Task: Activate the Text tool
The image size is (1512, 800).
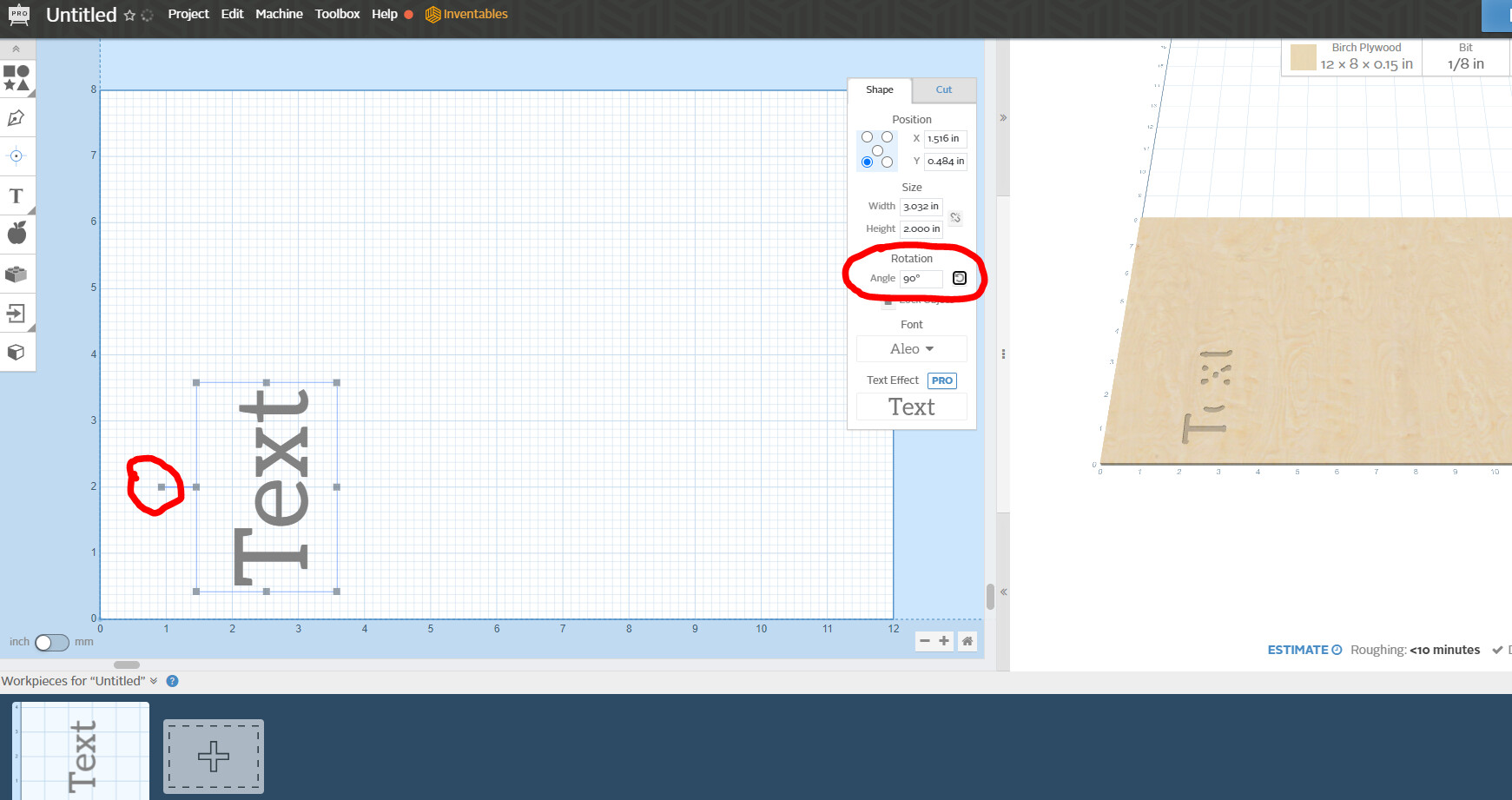Action: tap(17, 196)
